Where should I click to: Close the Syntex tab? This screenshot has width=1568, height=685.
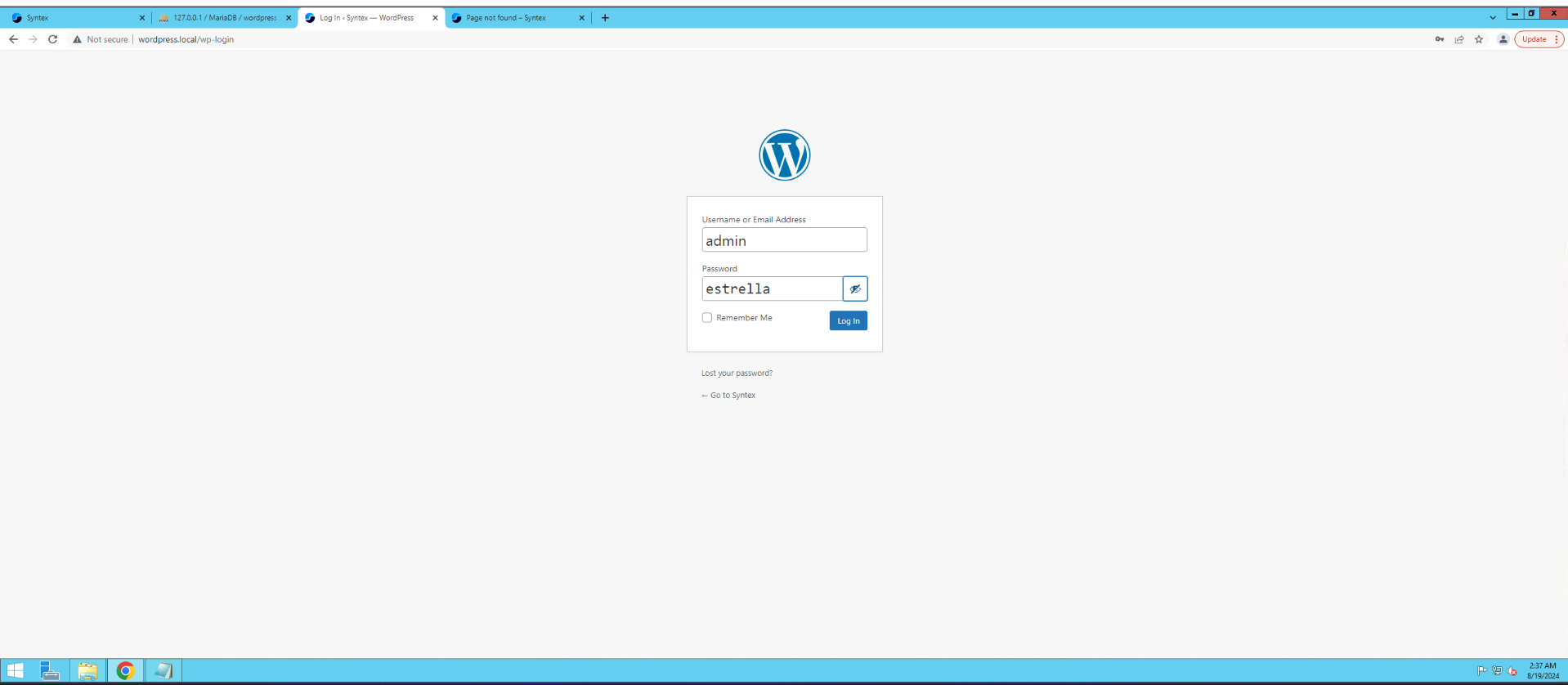coord(141,17)
